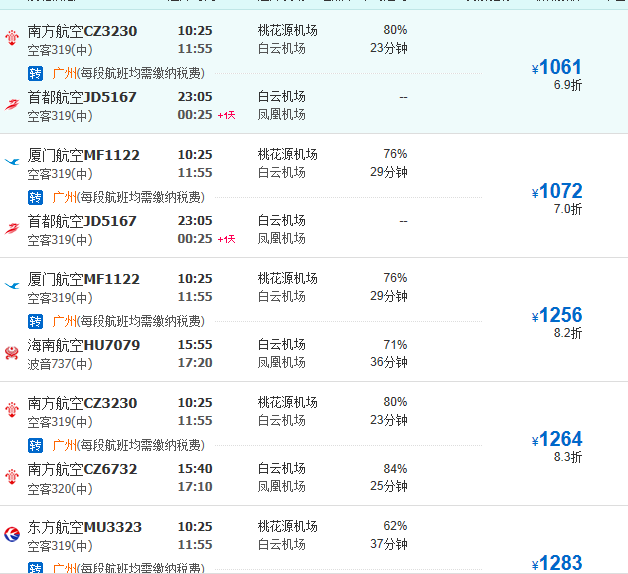This screenshot has width=628, height=574.
Task: Click the blue 转 transfer icon in ¥1256 itinerary
Action: pyautogui.click(x=35, y=321)
